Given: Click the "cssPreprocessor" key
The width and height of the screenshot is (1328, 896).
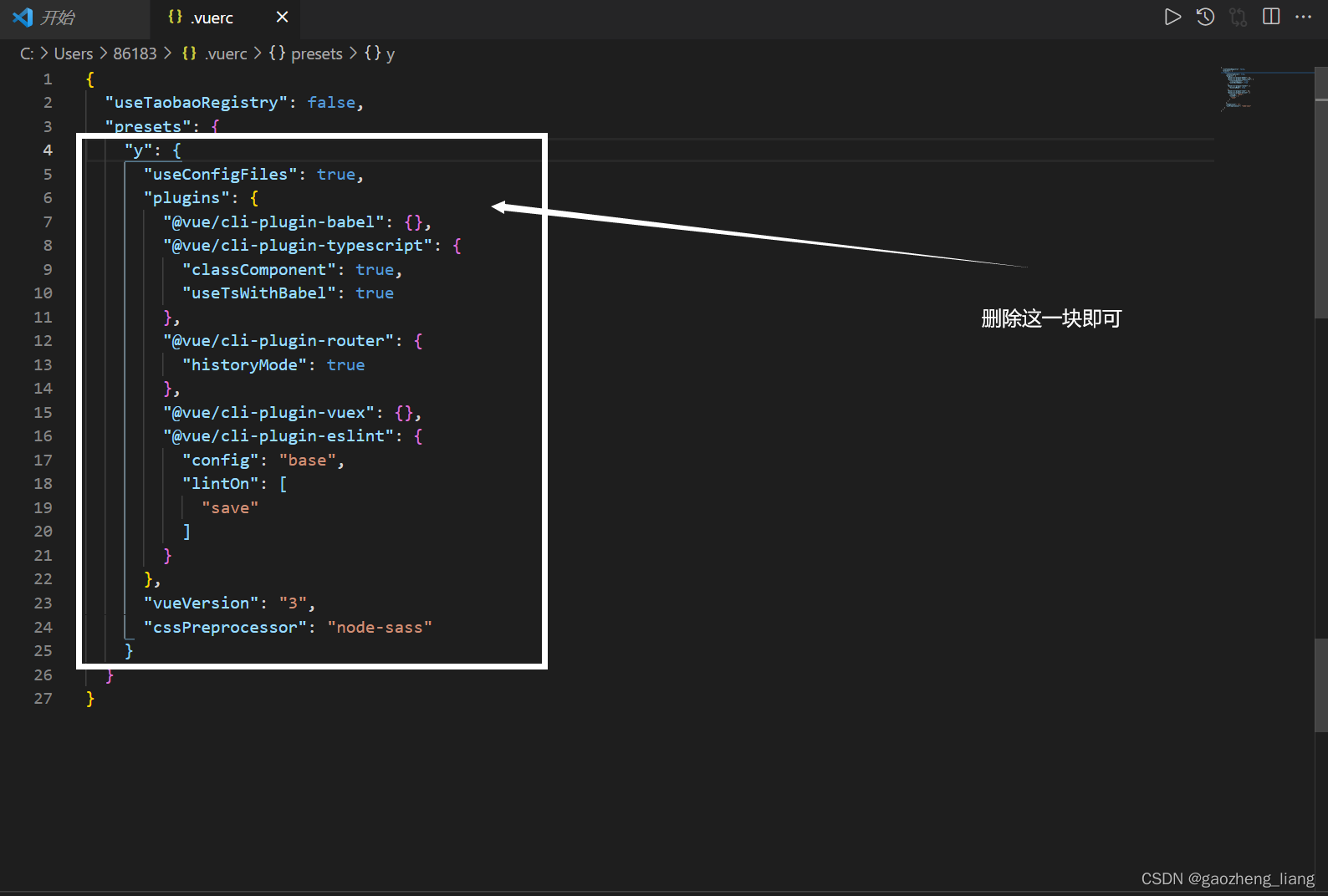Looking at the screenshot, I should [225, 628].
